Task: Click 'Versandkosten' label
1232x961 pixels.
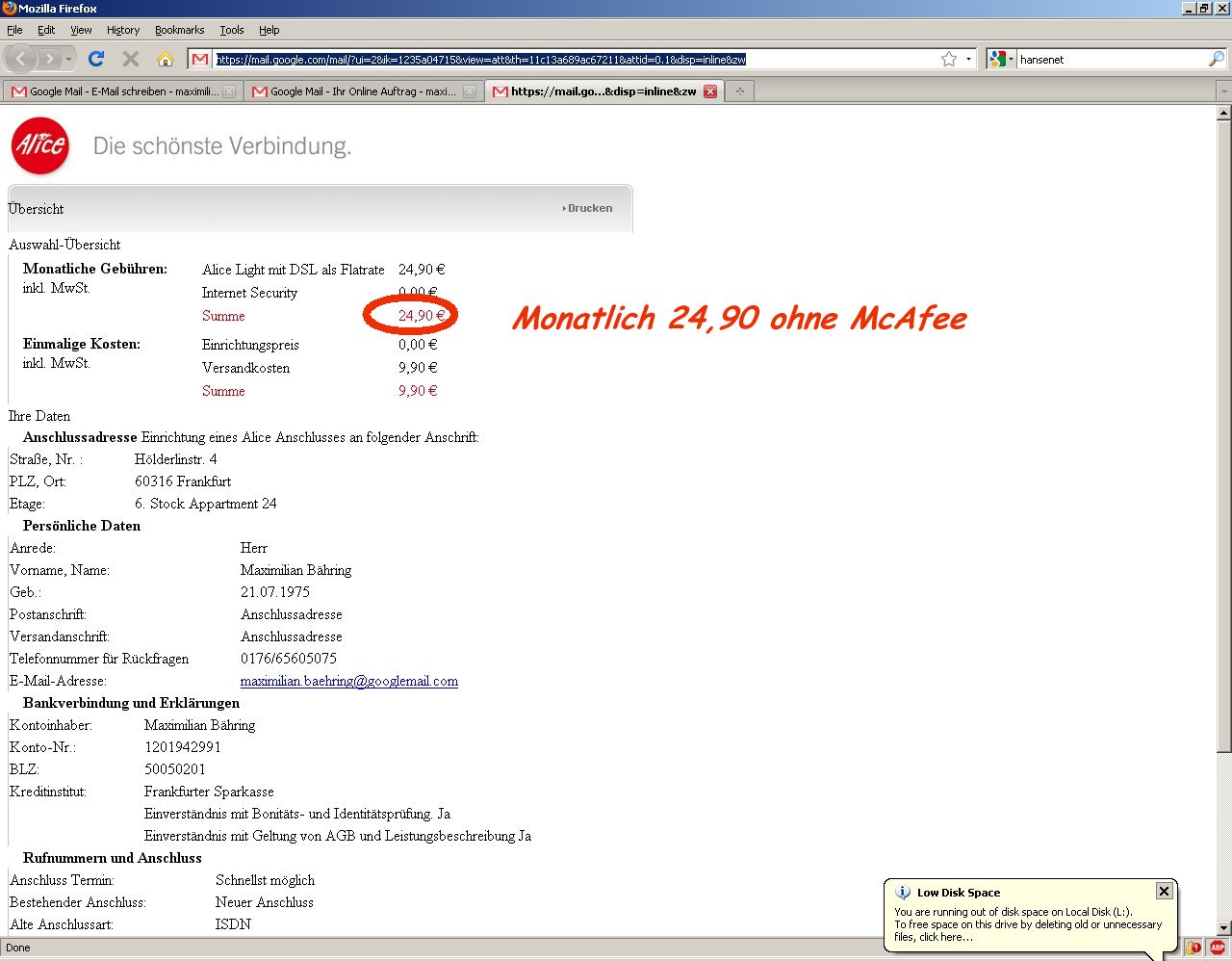Action: (245, 368)
